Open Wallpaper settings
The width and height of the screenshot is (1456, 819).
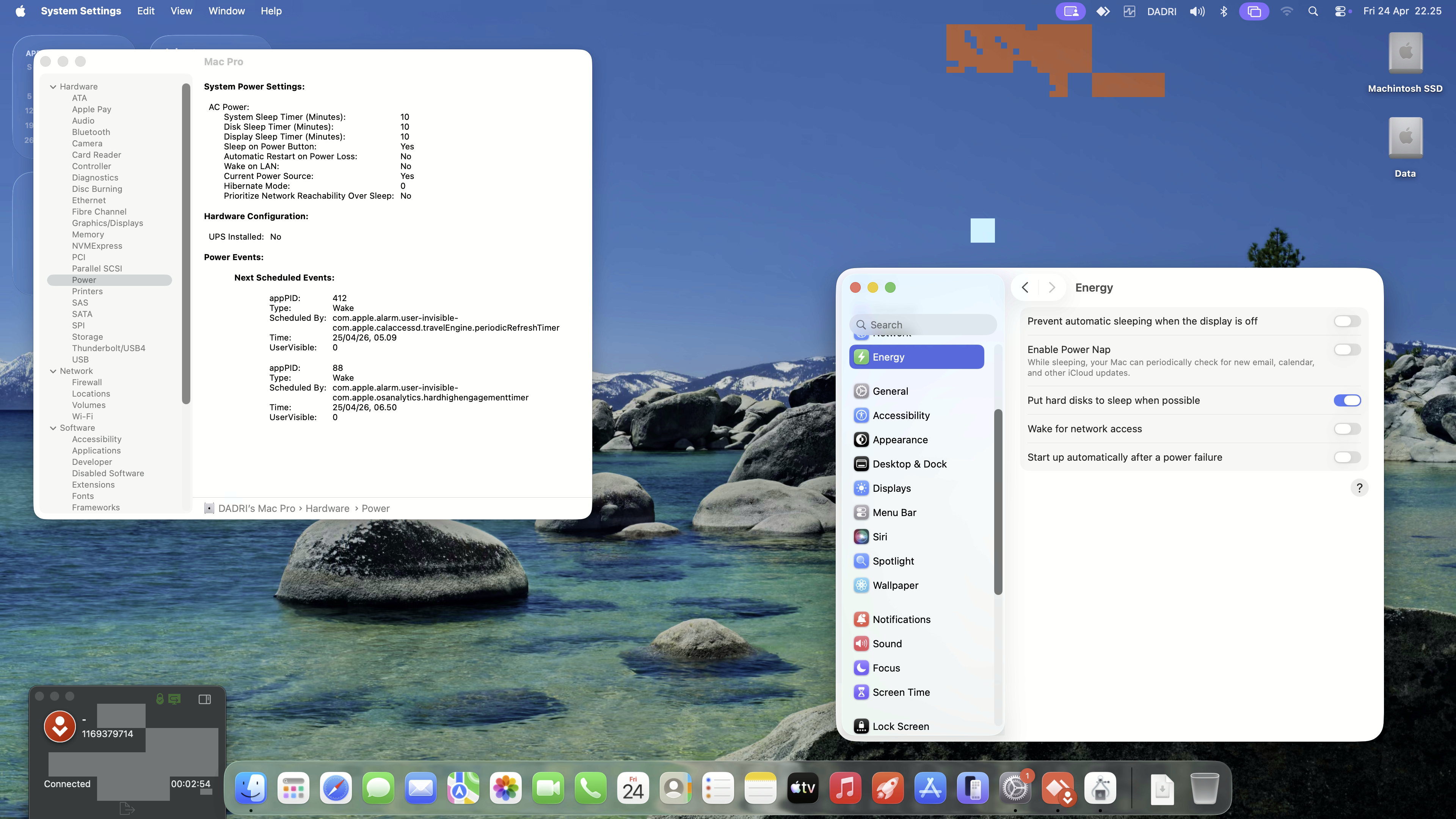pyautogui.click(x=916, y=585)
